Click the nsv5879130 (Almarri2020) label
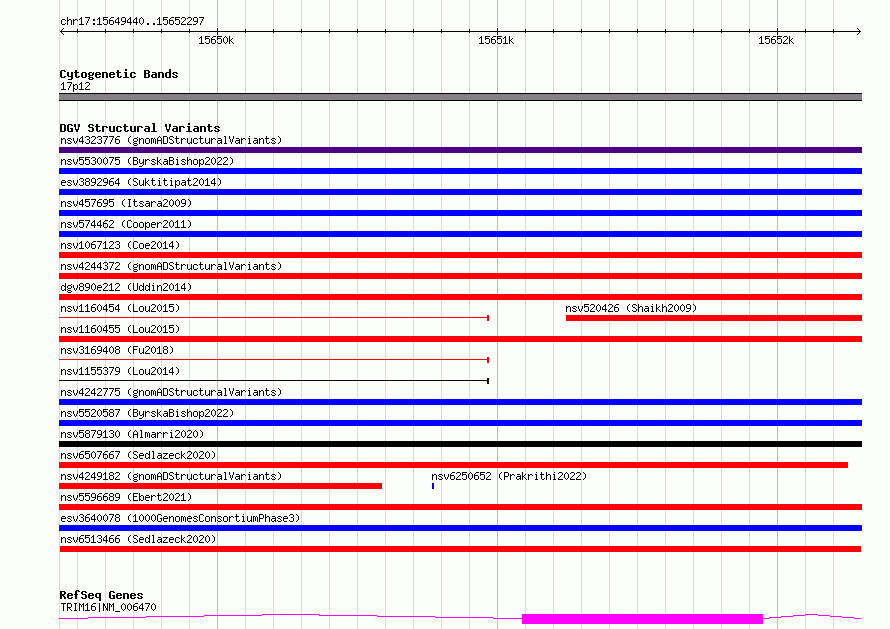 coord(132,434)
